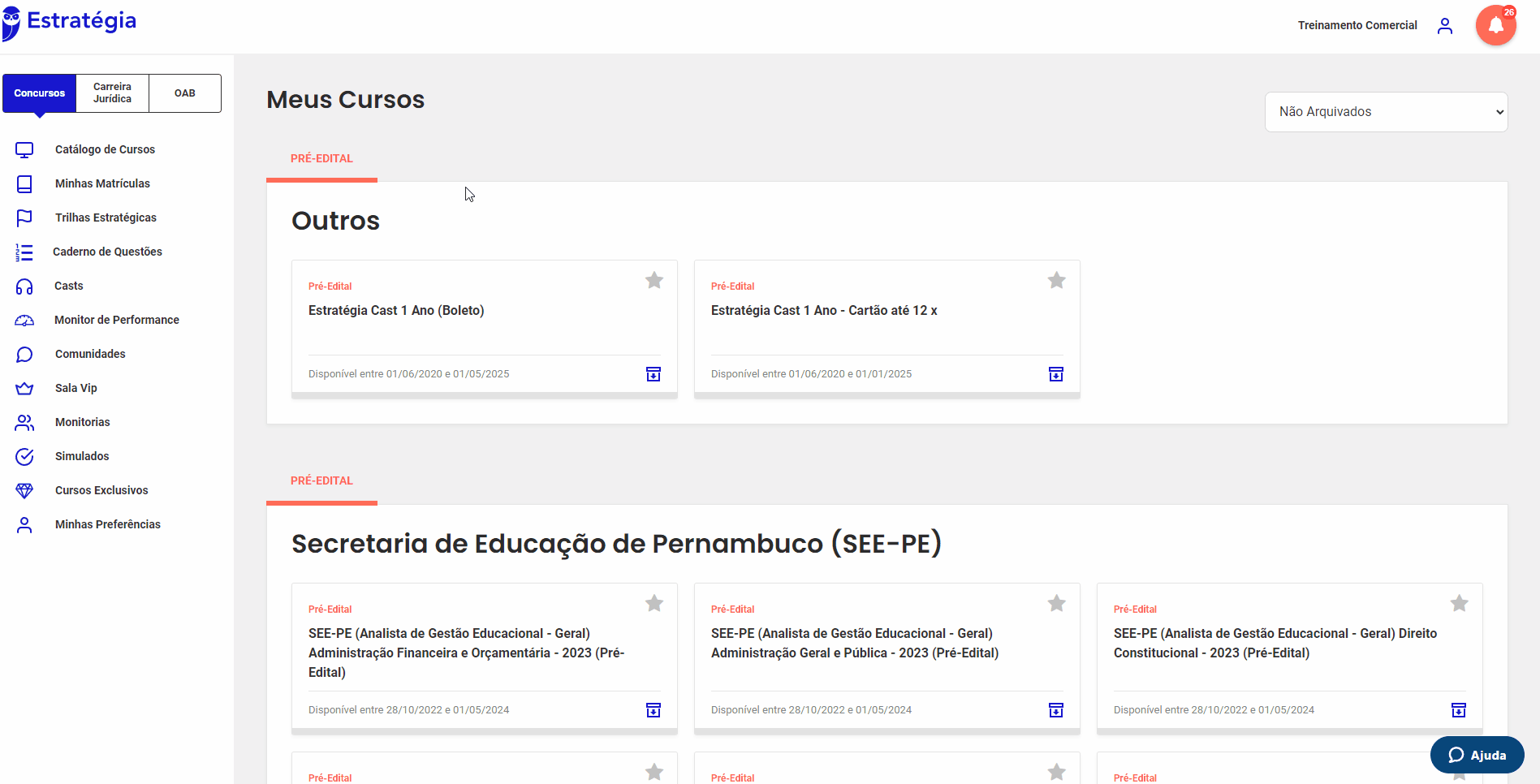1540x784 pixels.
Task: Open the Monitorias link
Action: pos(83,423)
